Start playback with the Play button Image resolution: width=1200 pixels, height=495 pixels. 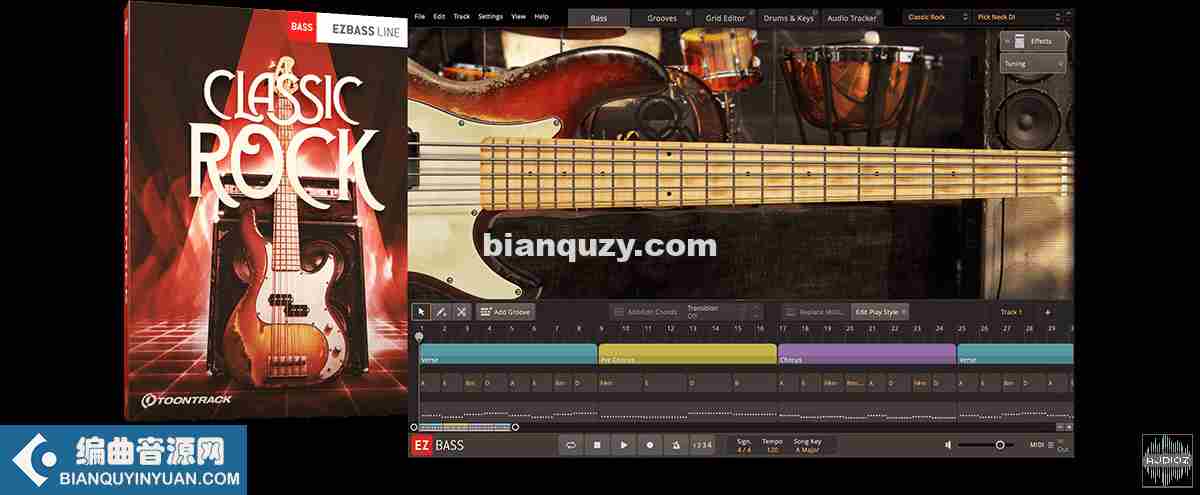[624, 445]
